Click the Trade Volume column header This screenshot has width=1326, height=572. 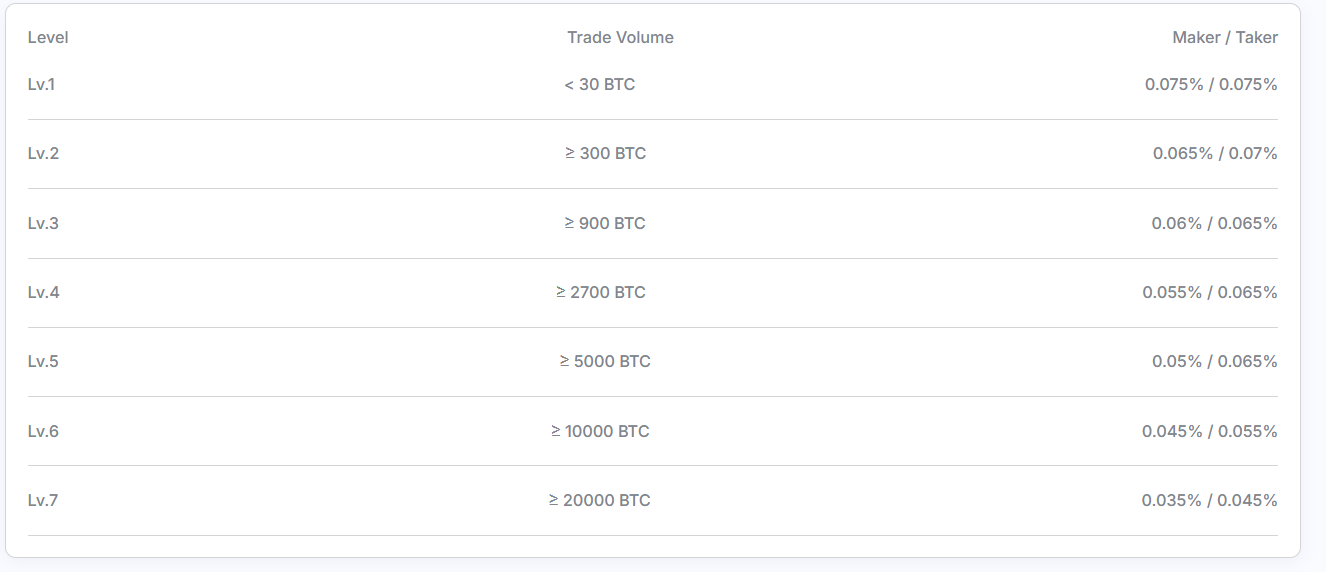click(620, 37)
